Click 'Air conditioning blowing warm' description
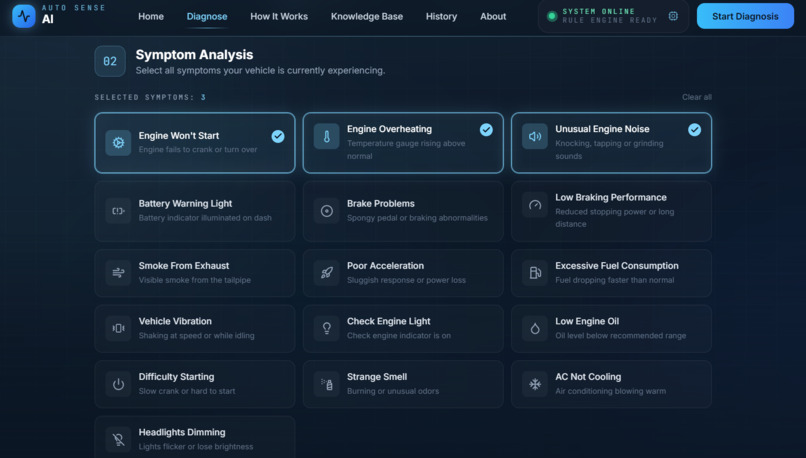806x458 pixels. (x=610, y=391)
